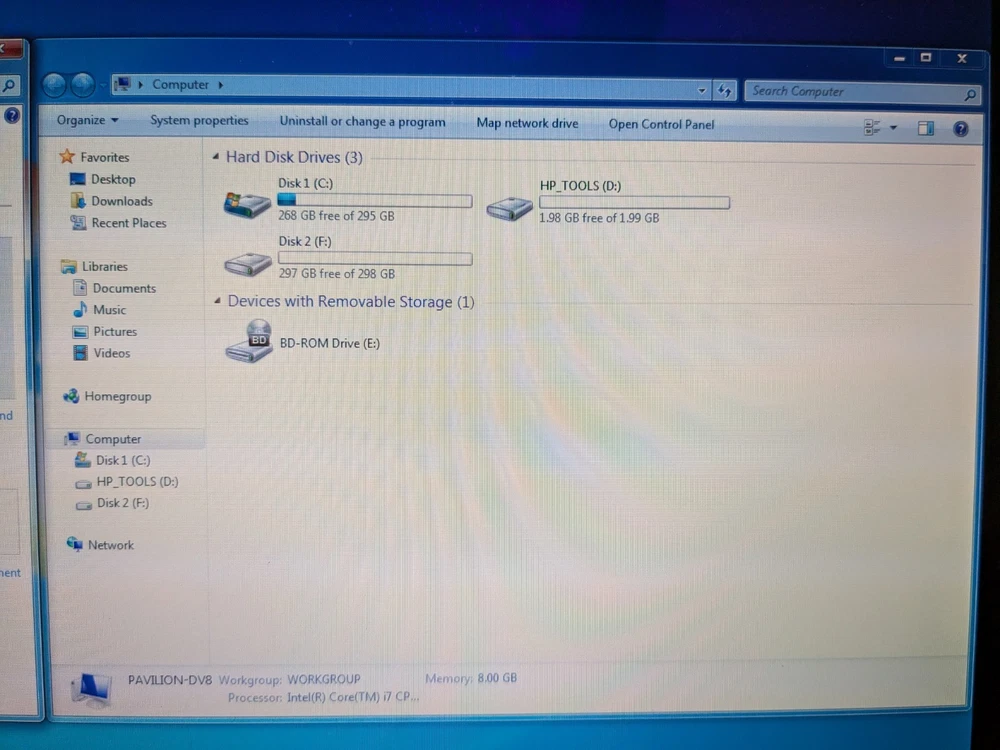Screen dimensions: 1000x750
Task: Click the Search Computer input field
Action: [x=850, y=92]
